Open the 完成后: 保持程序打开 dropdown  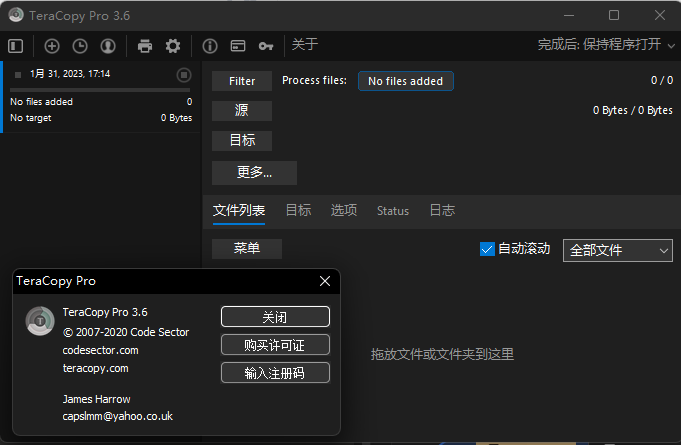(606, 44)
